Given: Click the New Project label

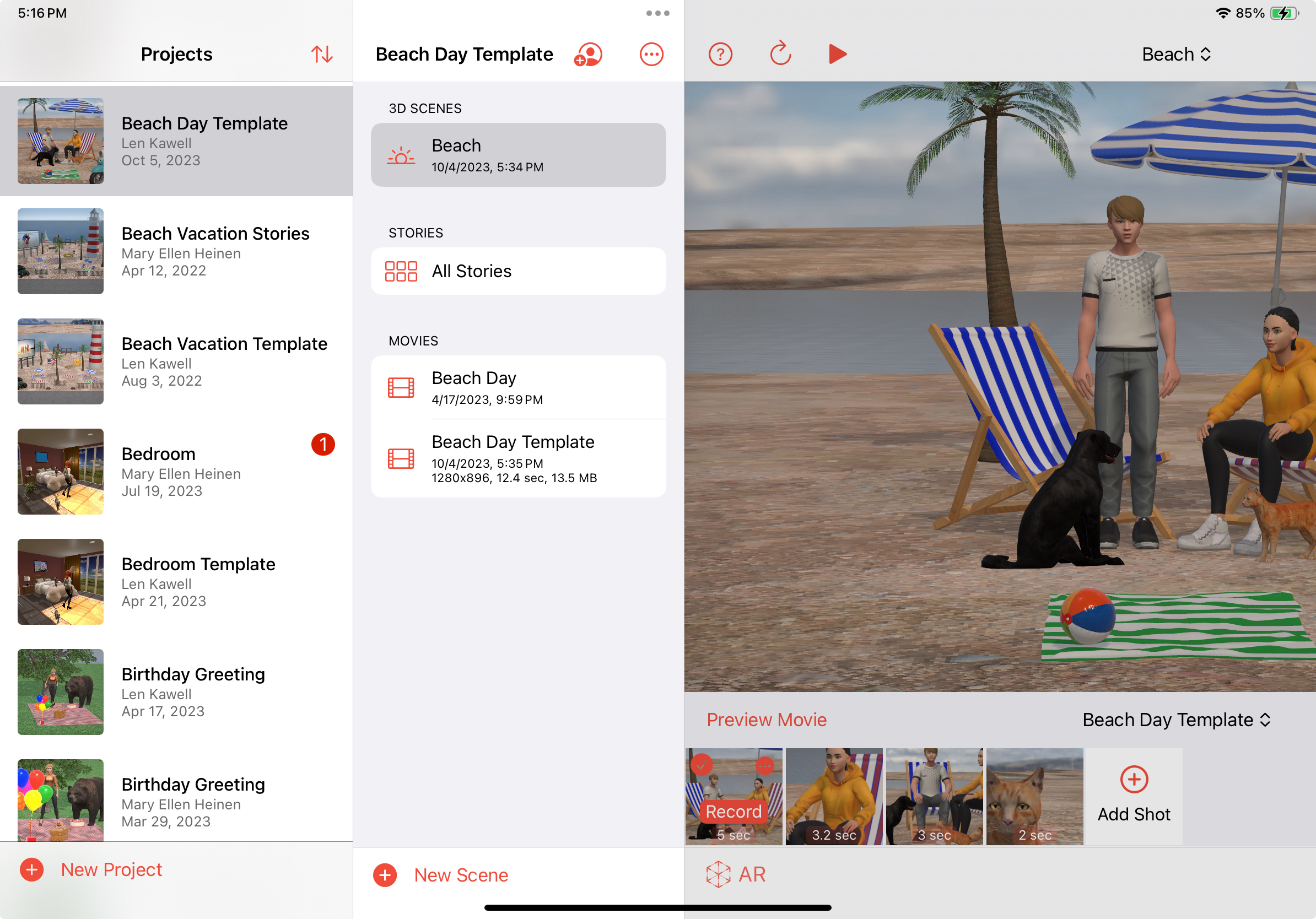Looking at the screenshot, I should 111,869.
